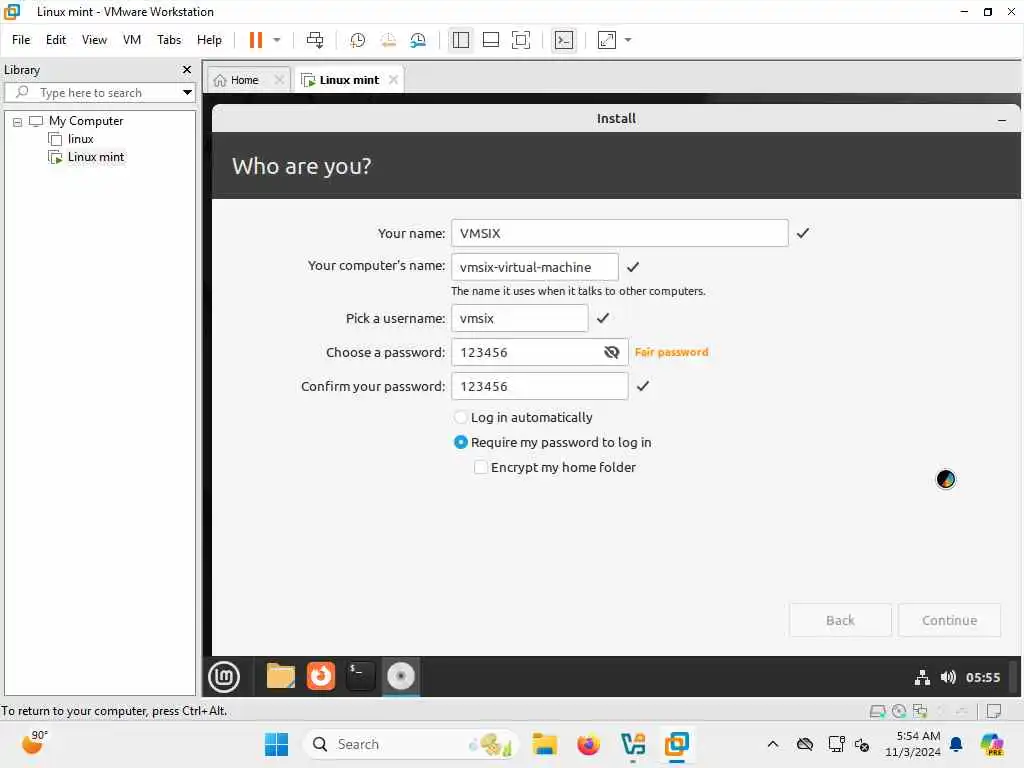
Task: Open the Tabs menu
Action: 169,40
